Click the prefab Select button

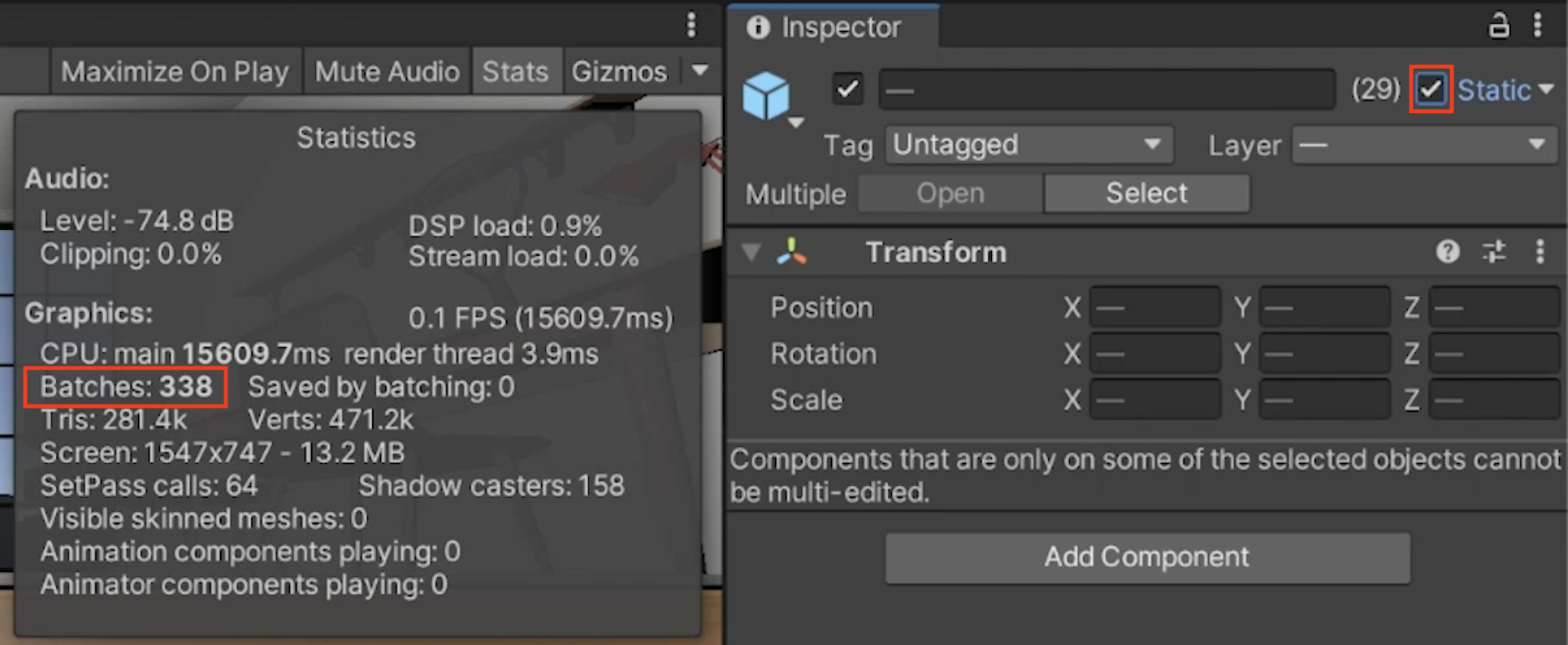[1146, 193]
